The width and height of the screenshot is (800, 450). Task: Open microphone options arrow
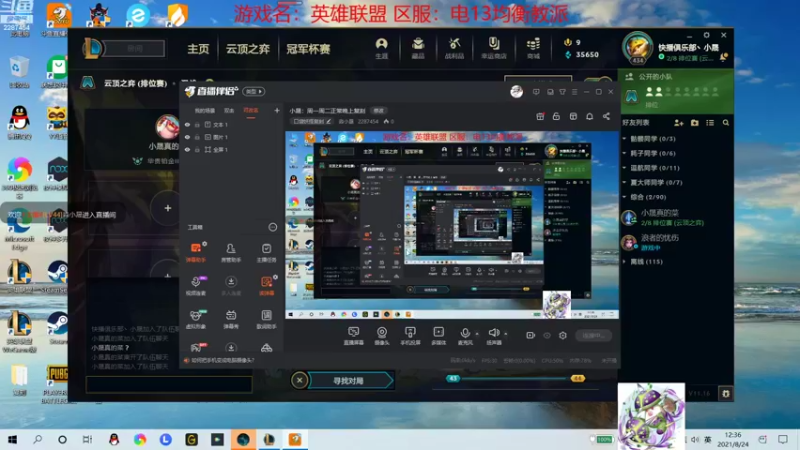click(x=477, y=334)
